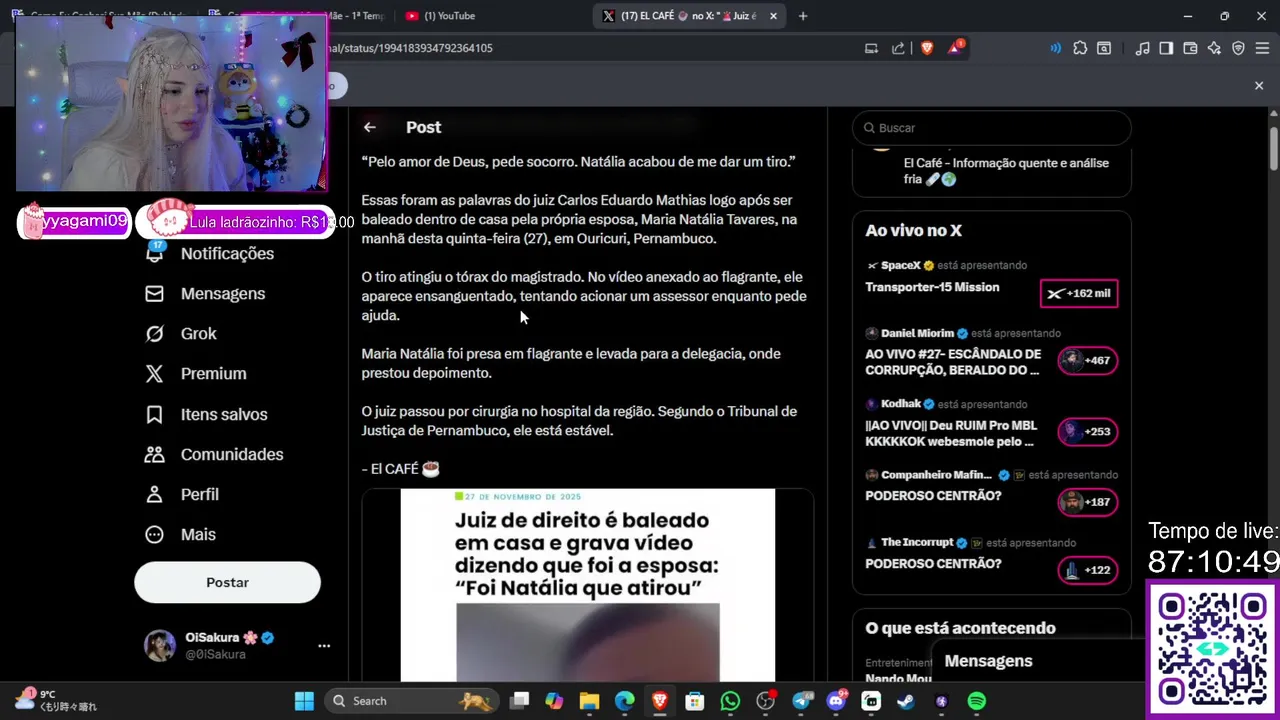Open the Brave playlist music icon
Viewport: 1280px width, 720px height.
pyautogui.click(x=1143, y=48)
